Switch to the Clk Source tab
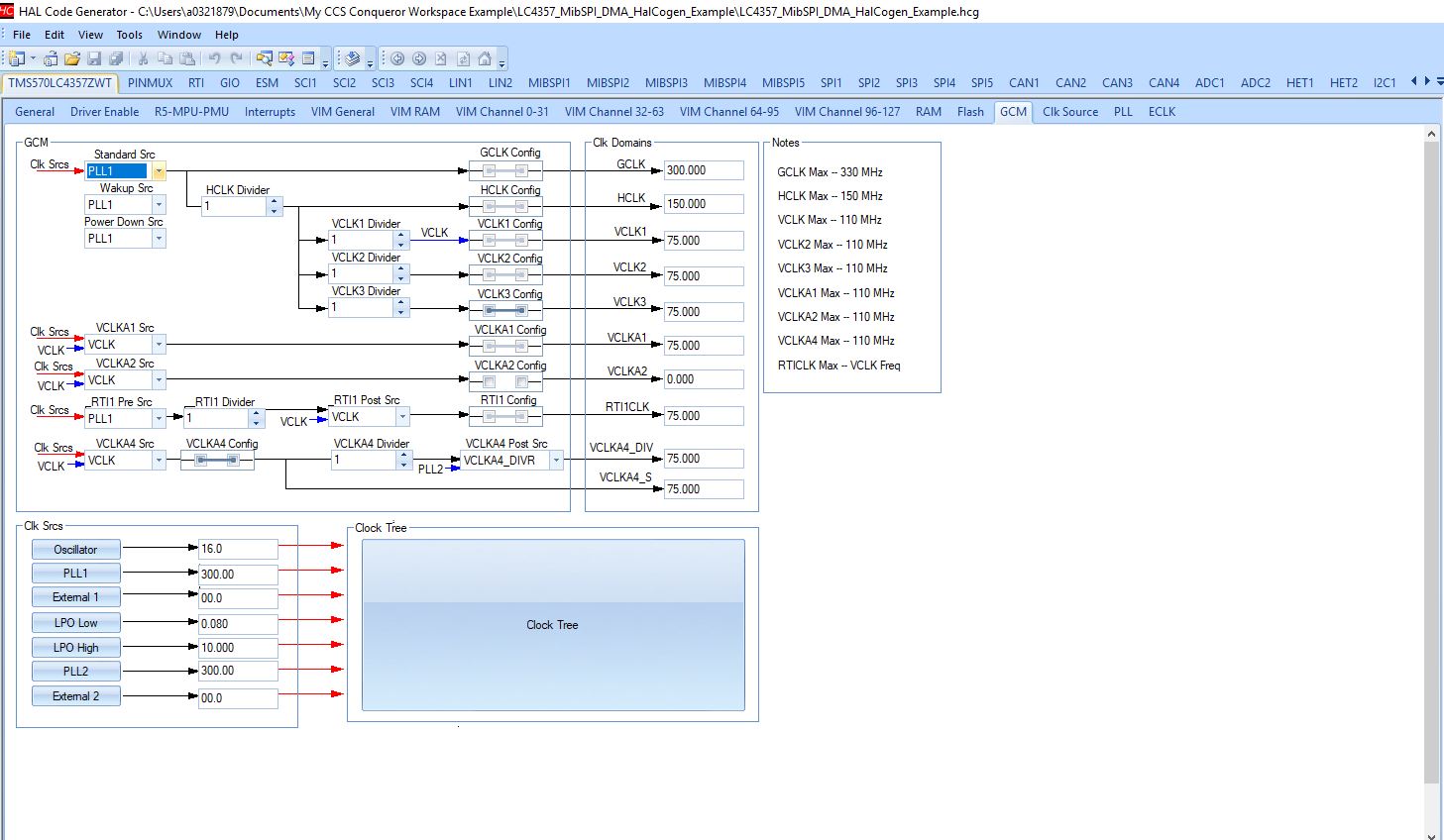This screenshot has width=1444, height=840. (1070, 112)
